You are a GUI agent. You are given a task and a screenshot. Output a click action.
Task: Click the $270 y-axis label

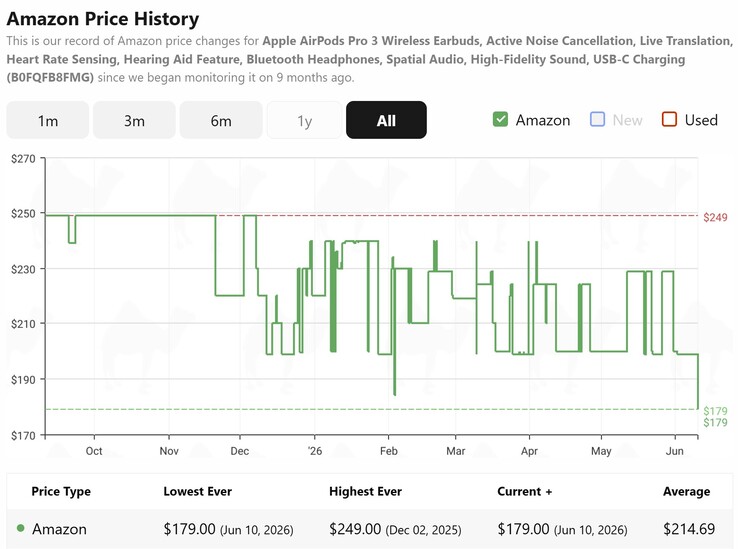pos(23,159)
